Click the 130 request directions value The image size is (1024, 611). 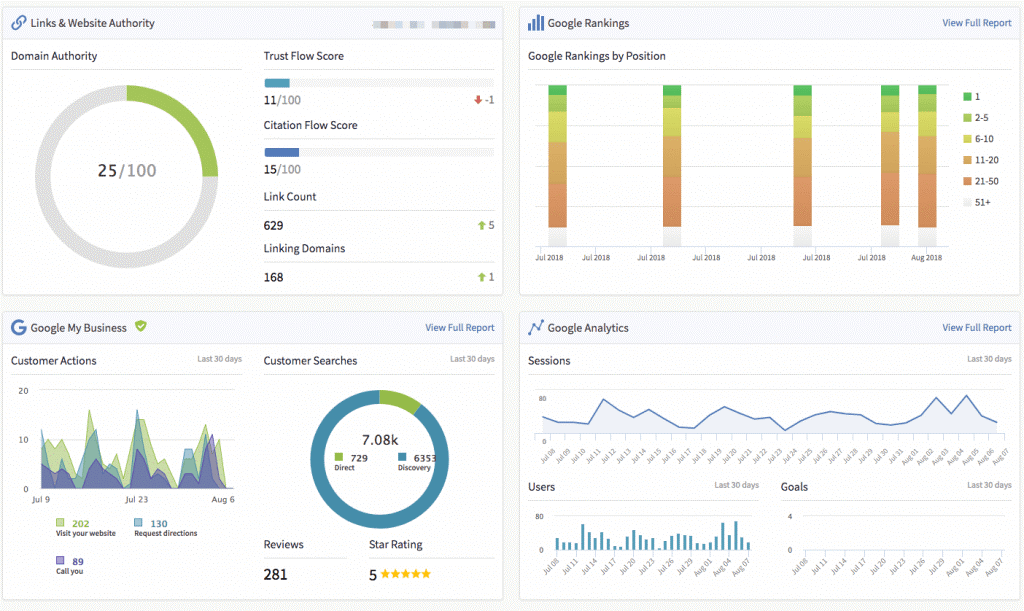click(x=159, y=524)
